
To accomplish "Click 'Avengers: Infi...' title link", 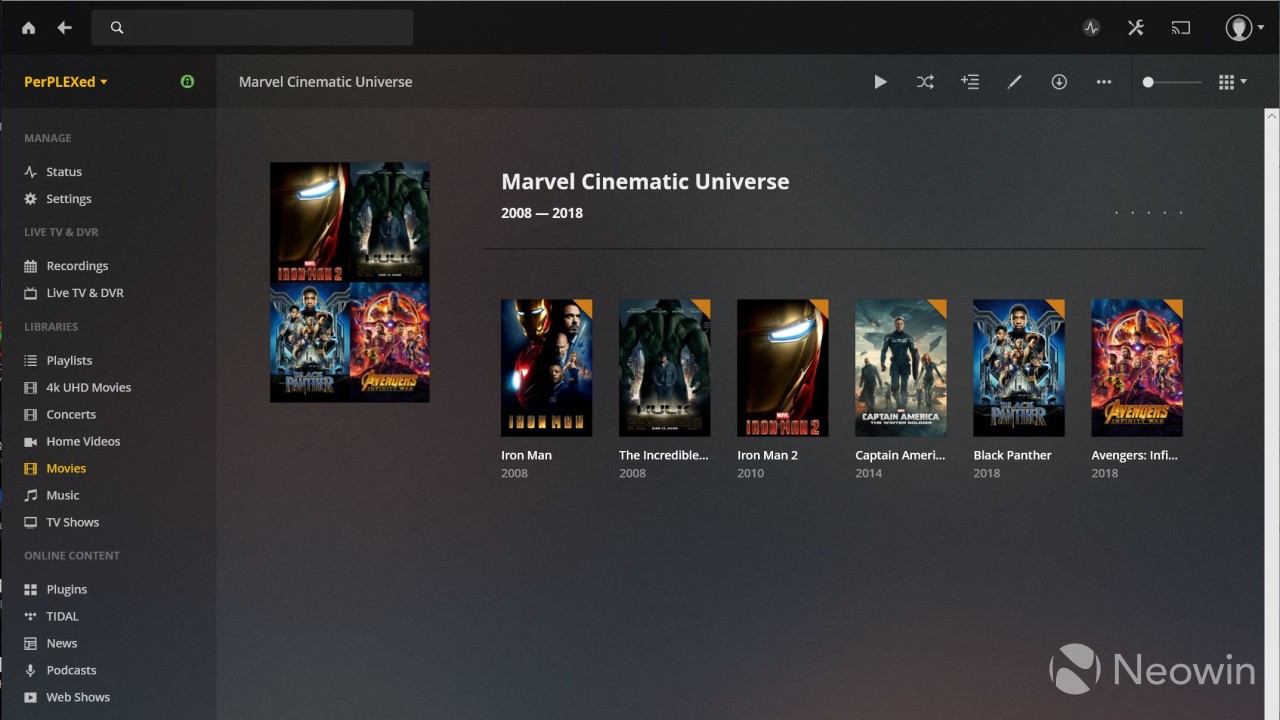I will [1135, 455].
